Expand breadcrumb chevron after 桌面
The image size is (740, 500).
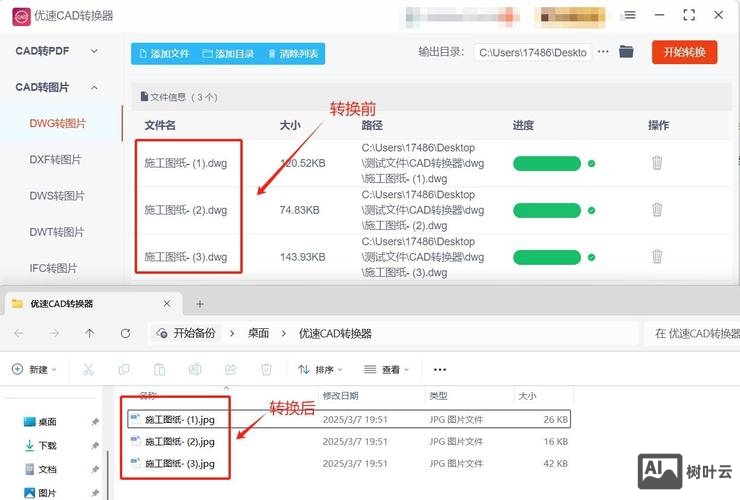coord(284,333)
